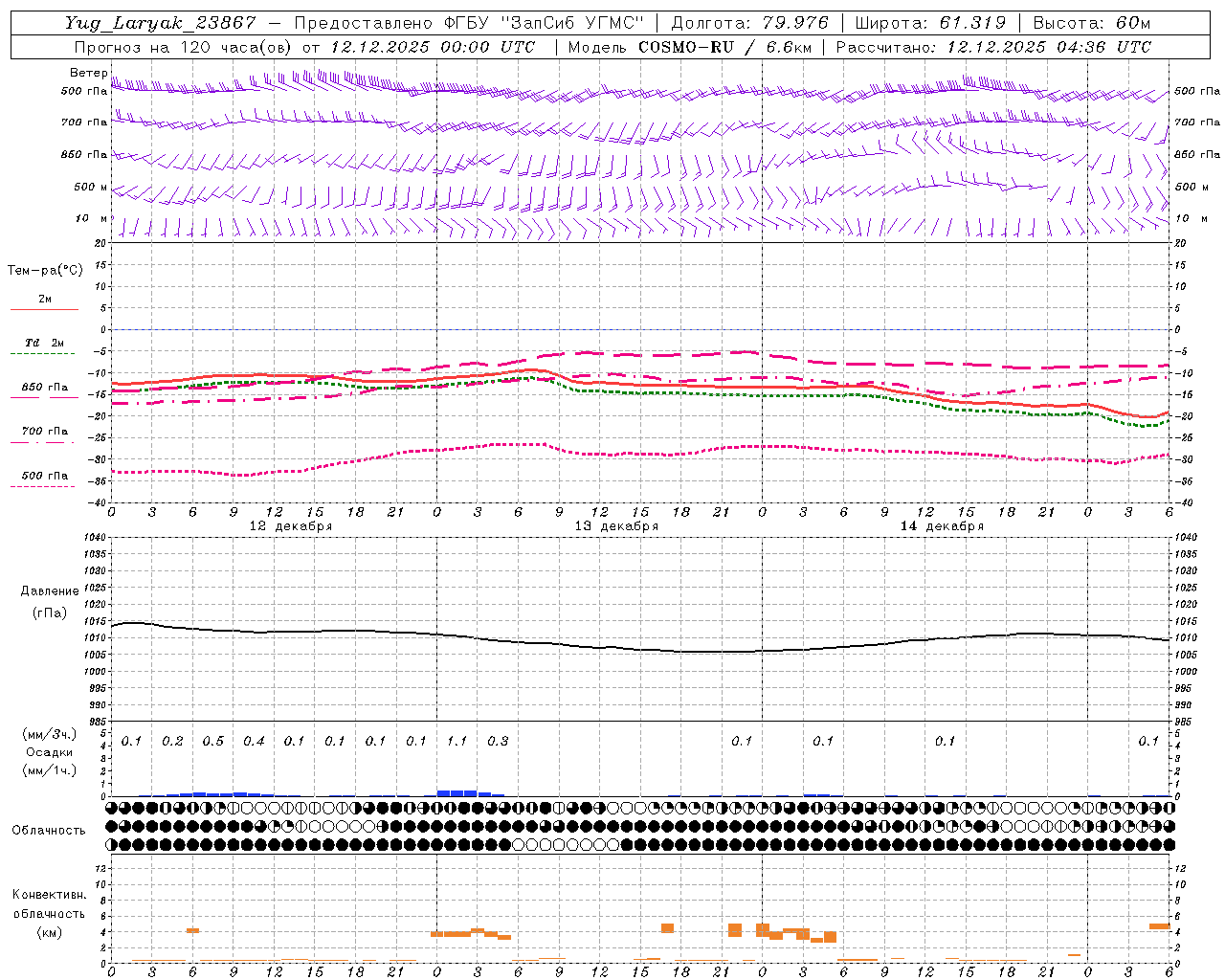Click the (гПа) pressure unit label
The width and height of the screenshot is (1225, 980).
click(x=50, y=612)
